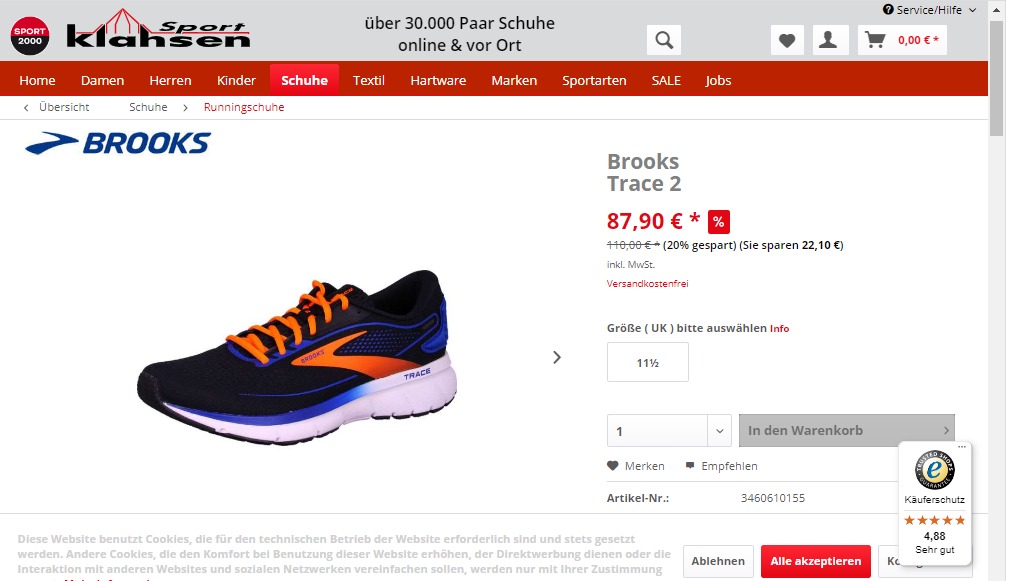The height and width of the screenshot is (581, 1010).
Task: Click the Ablehnen cookie button
Action: (718, 561)
